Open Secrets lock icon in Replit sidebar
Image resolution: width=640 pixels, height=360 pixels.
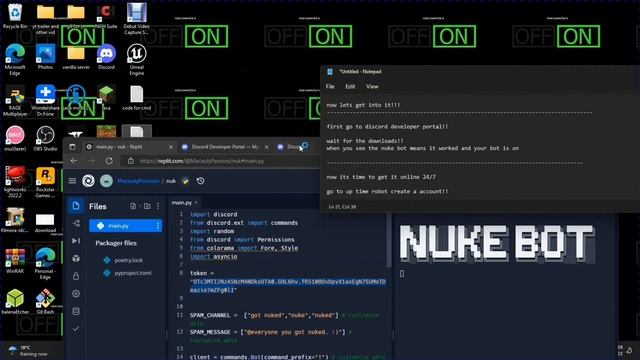[x=76, y=276]
